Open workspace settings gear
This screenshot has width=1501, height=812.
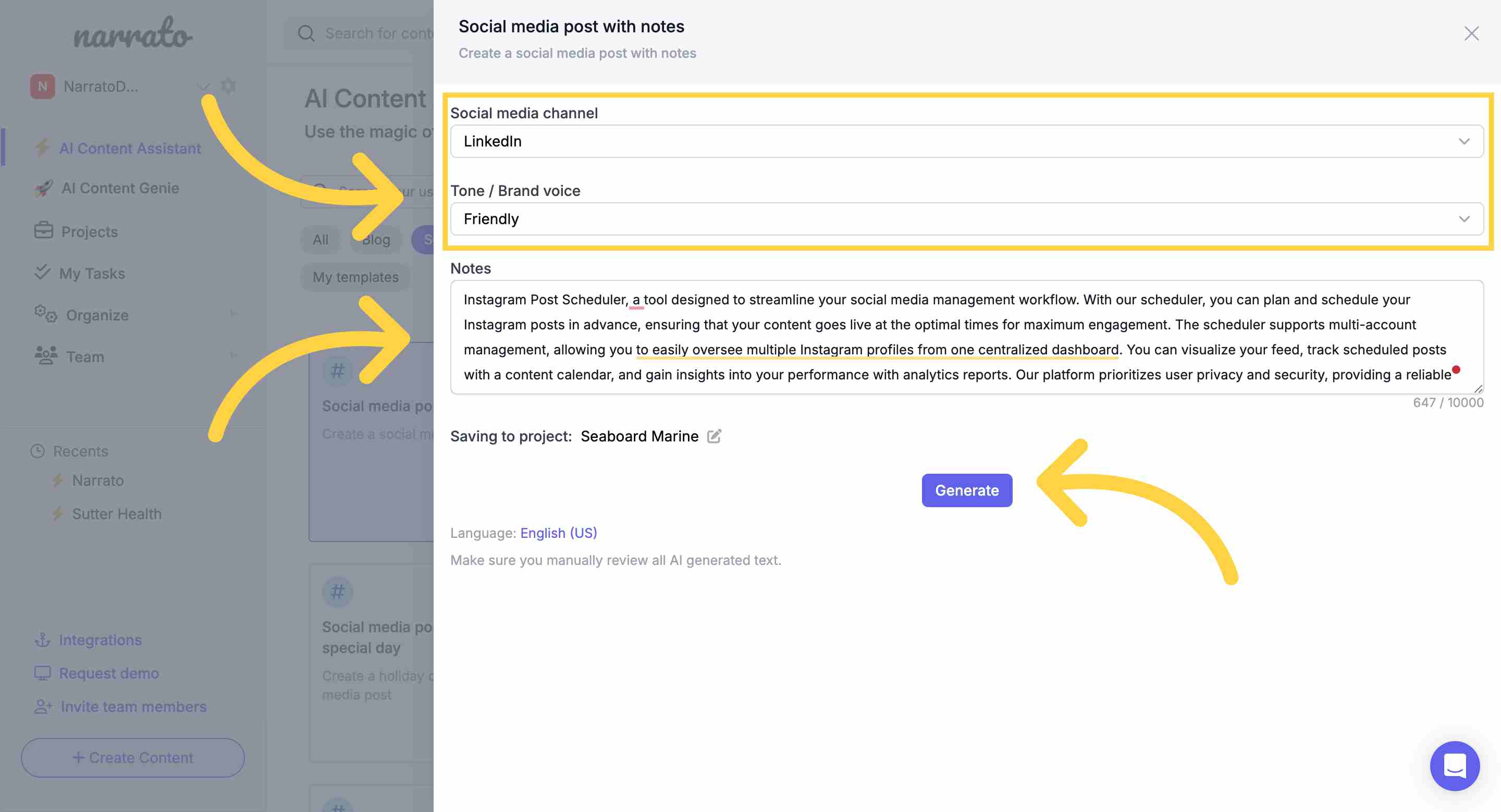(228, 86)
